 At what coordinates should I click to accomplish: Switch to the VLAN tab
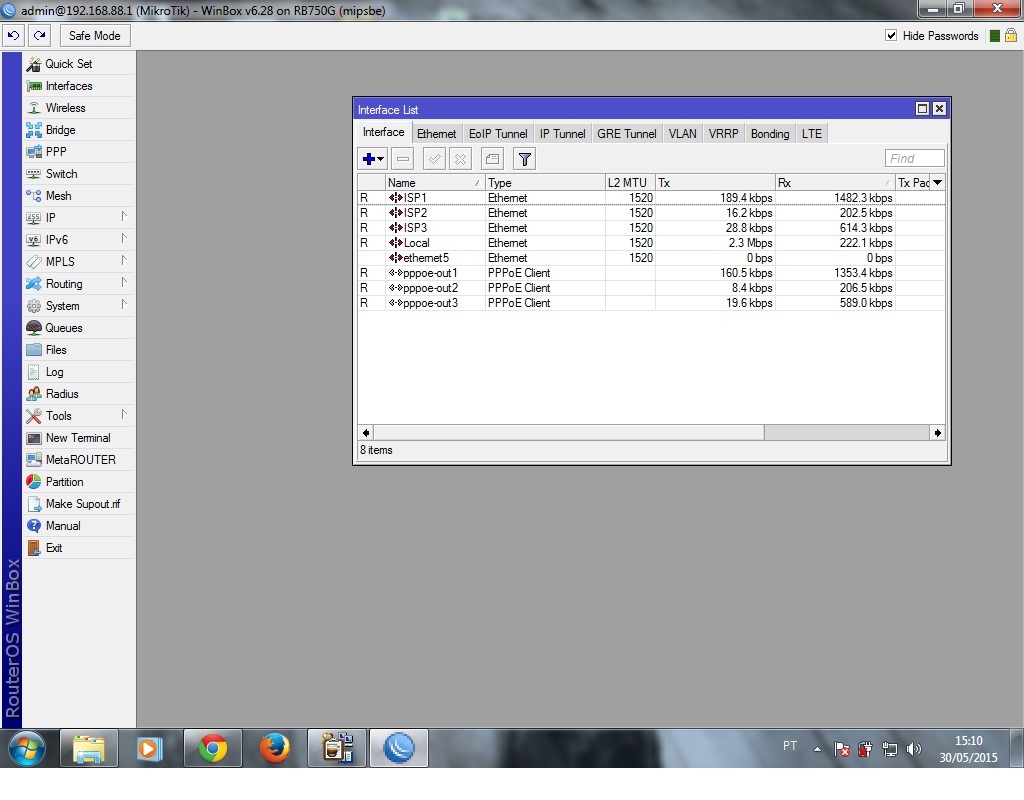point(682,134)
